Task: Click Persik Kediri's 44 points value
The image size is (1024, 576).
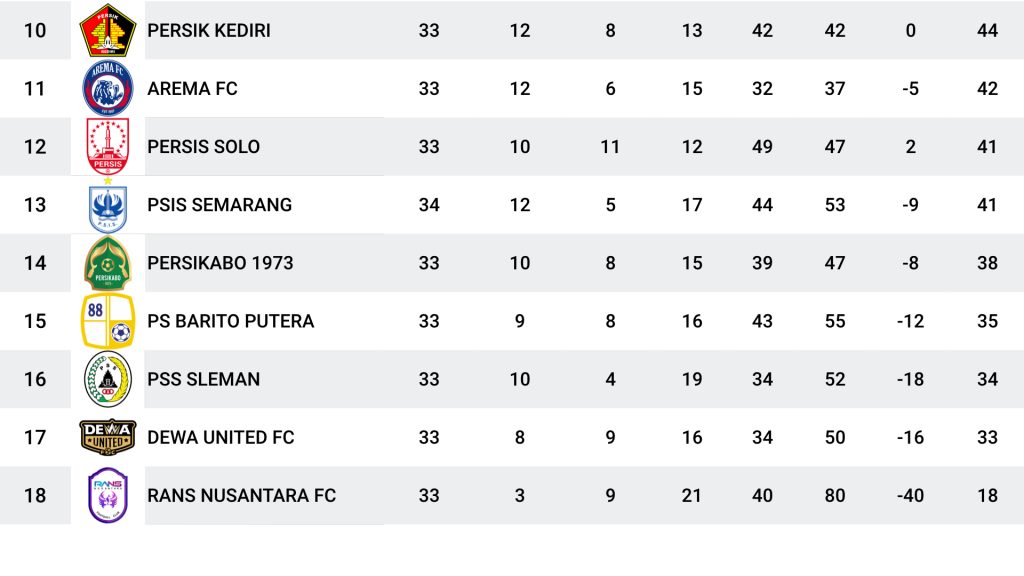Action: [x=987, y=31]
